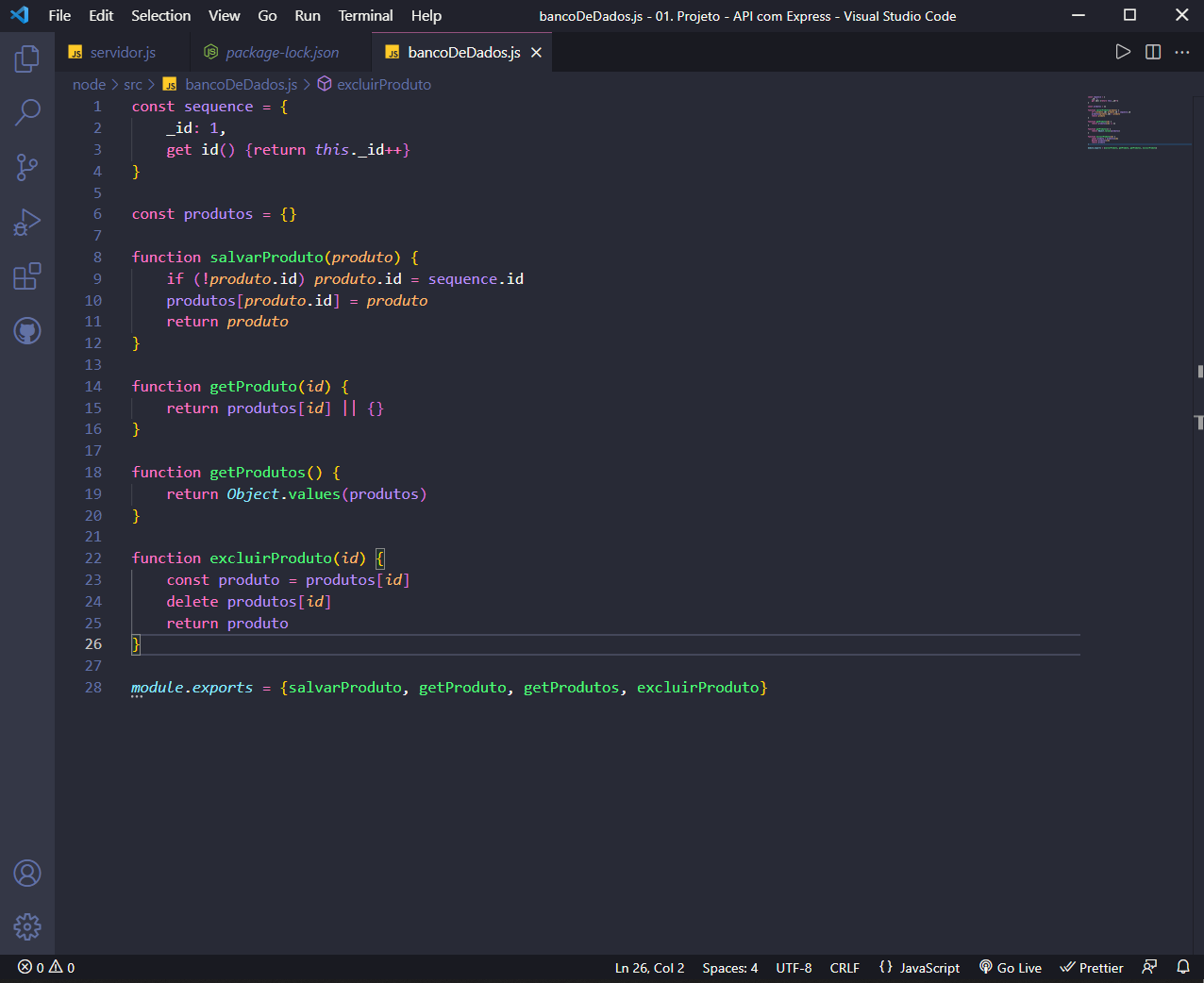Click the Run file play button
The image size is (1204, 983).
[1123, 53]
